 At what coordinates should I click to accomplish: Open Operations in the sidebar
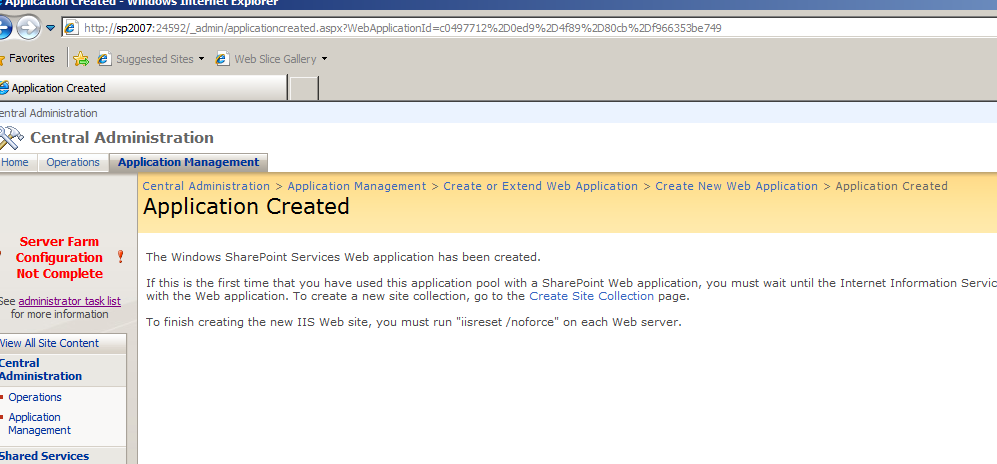(x=35, y=397)
